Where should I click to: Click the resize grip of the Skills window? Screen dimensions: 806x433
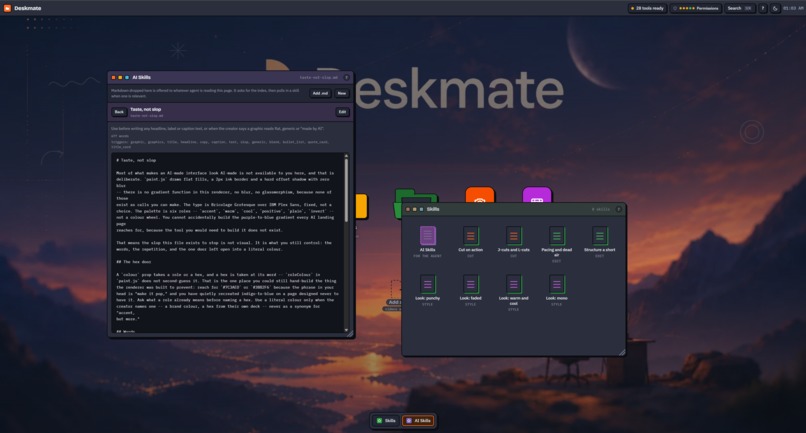(622, 352)
